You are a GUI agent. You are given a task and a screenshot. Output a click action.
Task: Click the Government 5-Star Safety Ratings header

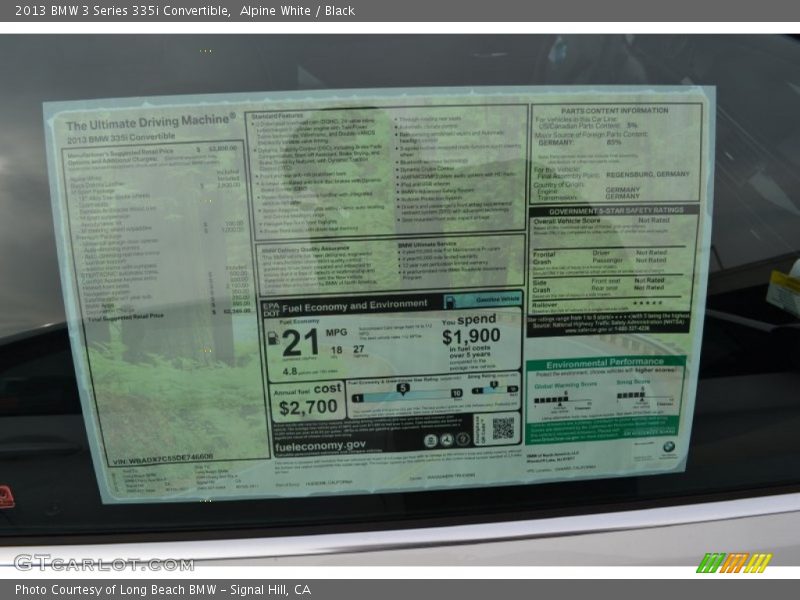click(x=615, y=210)
